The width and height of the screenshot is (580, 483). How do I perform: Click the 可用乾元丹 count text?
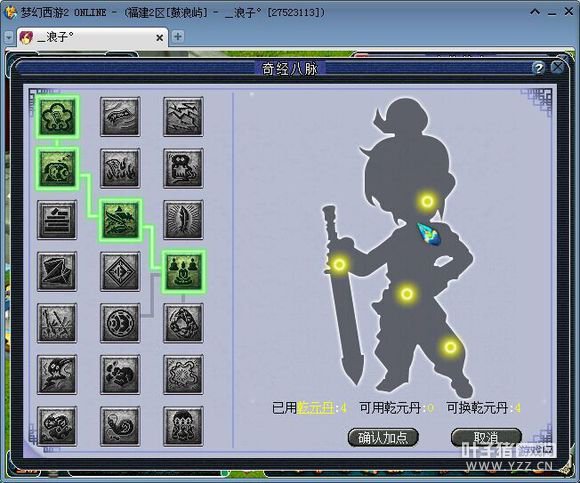397,408
